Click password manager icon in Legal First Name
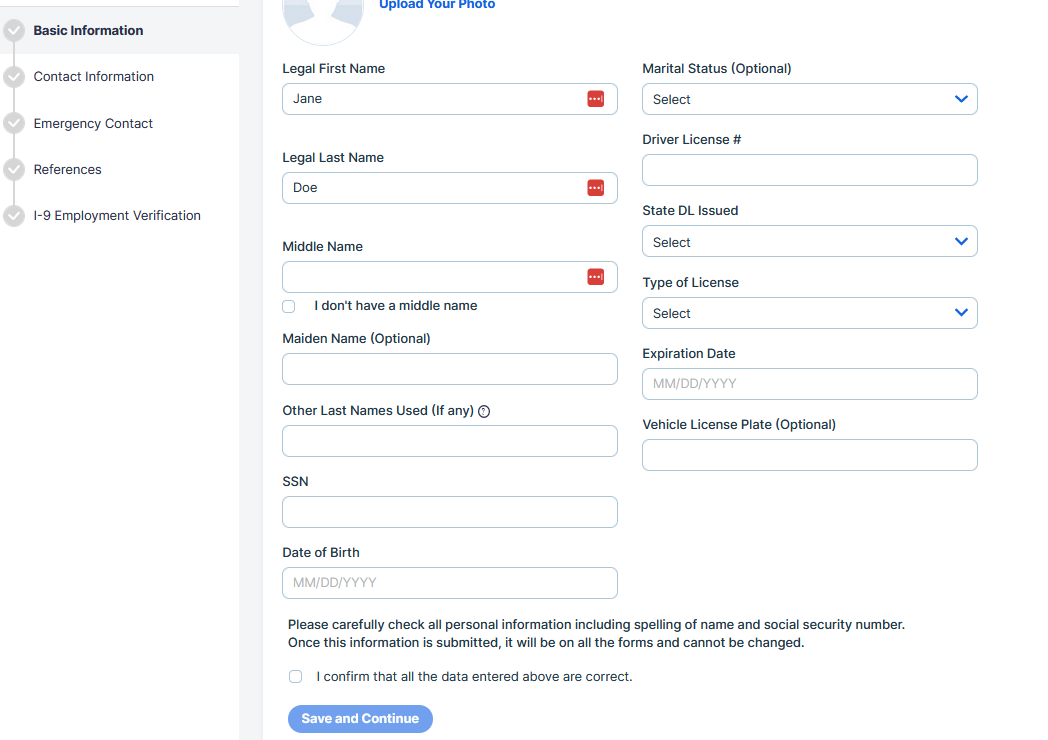 595,99
